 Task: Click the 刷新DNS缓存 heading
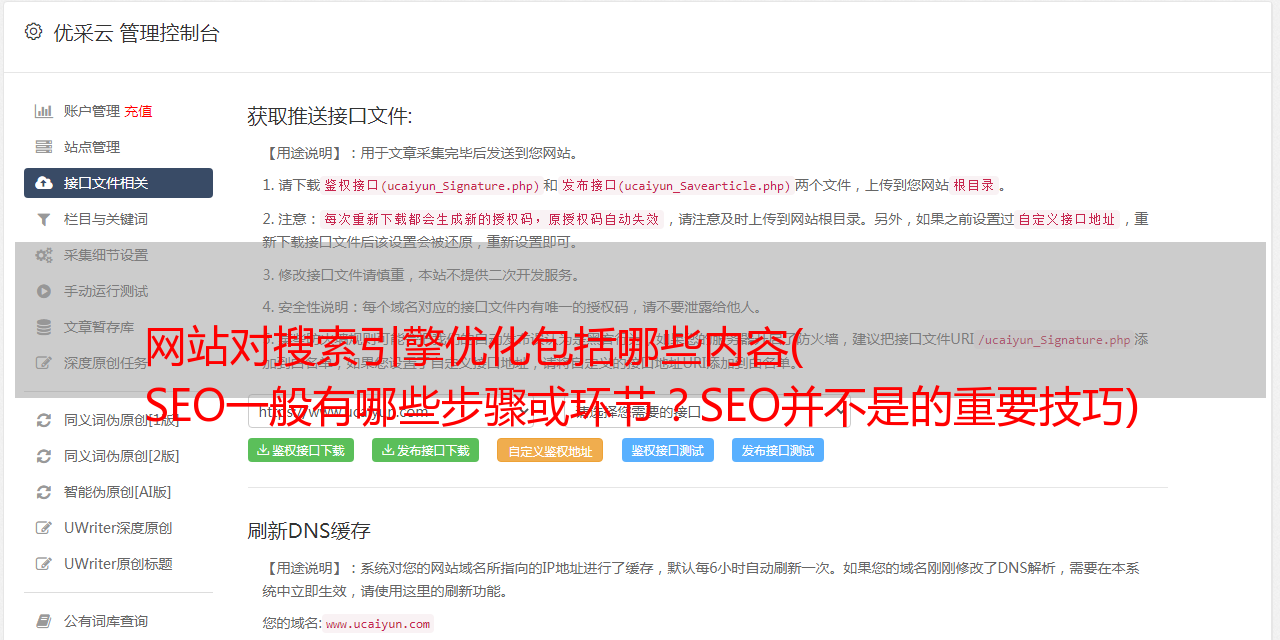point(309,530)
